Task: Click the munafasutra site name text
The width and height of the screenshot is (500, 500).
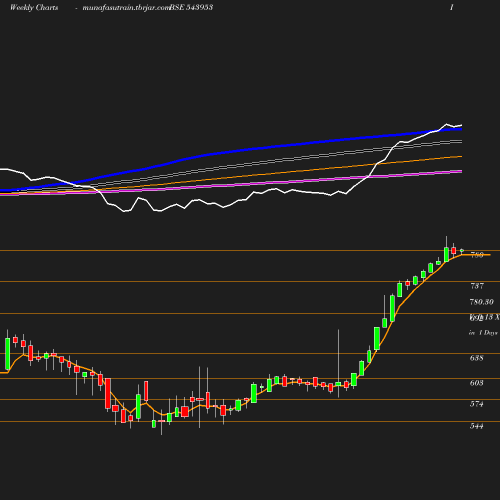Action: coord(126,8)
